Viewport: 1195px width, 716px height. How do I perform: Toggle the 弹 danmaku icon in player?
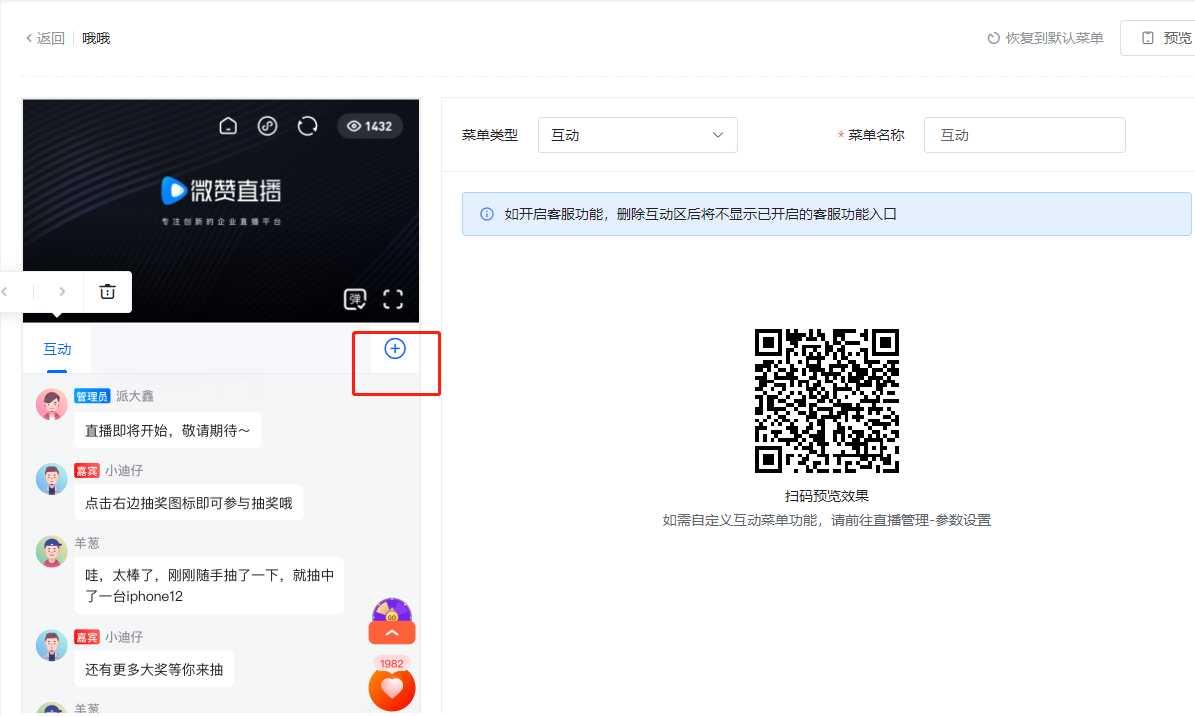point(355,299)
